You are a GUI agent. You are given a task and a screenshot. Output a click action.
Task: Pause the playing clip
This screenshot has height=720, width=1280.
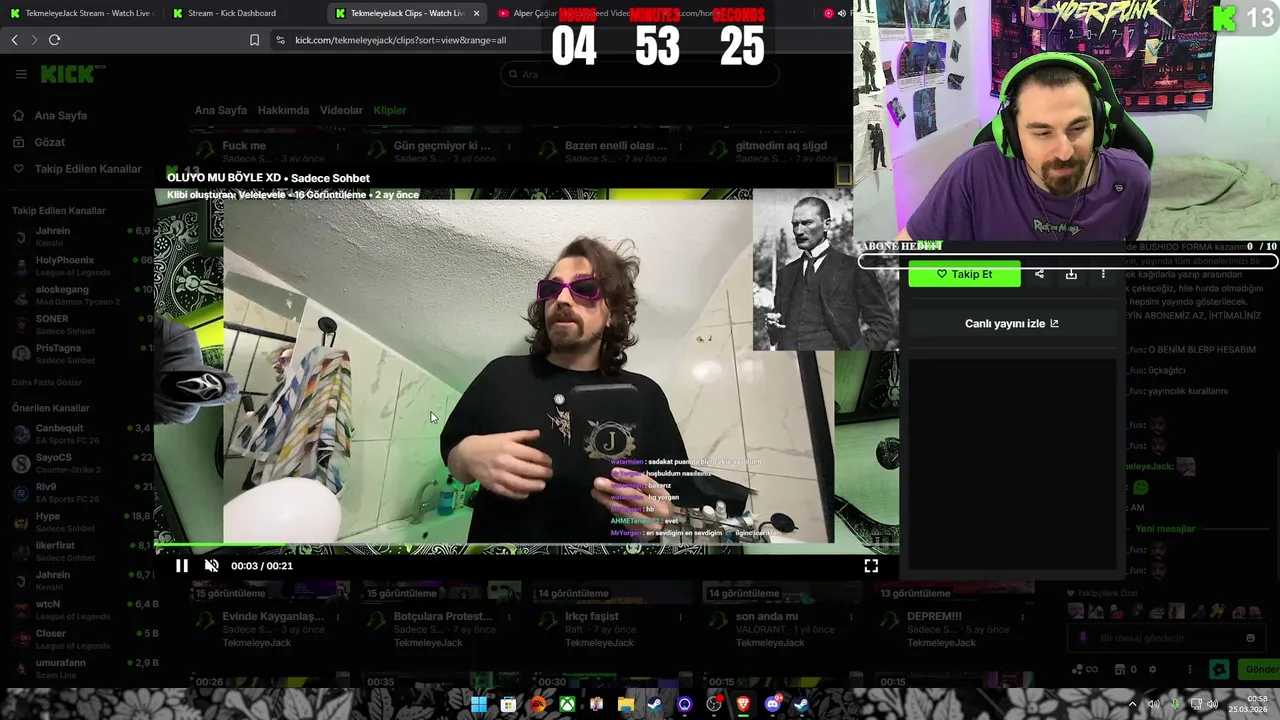click(182, 566)
